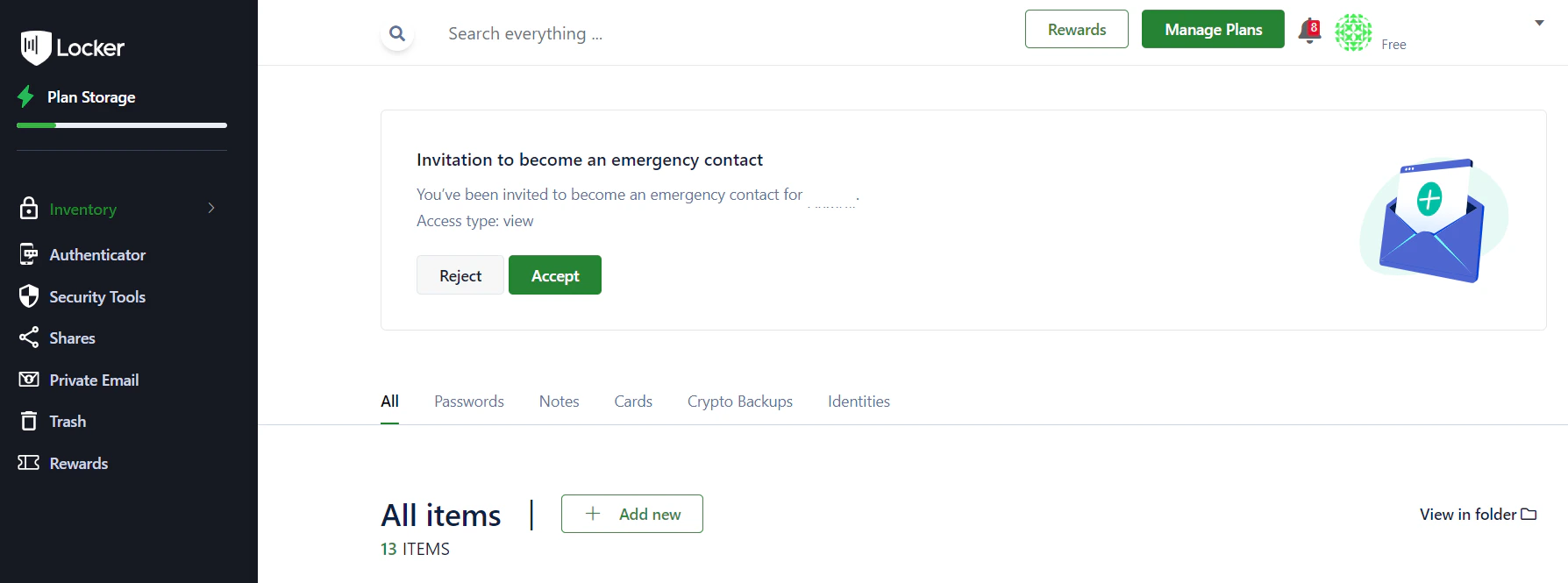Reject the emergency contact invitation
This screenshot has height=583, width=1568.
[x=460, y=274]
